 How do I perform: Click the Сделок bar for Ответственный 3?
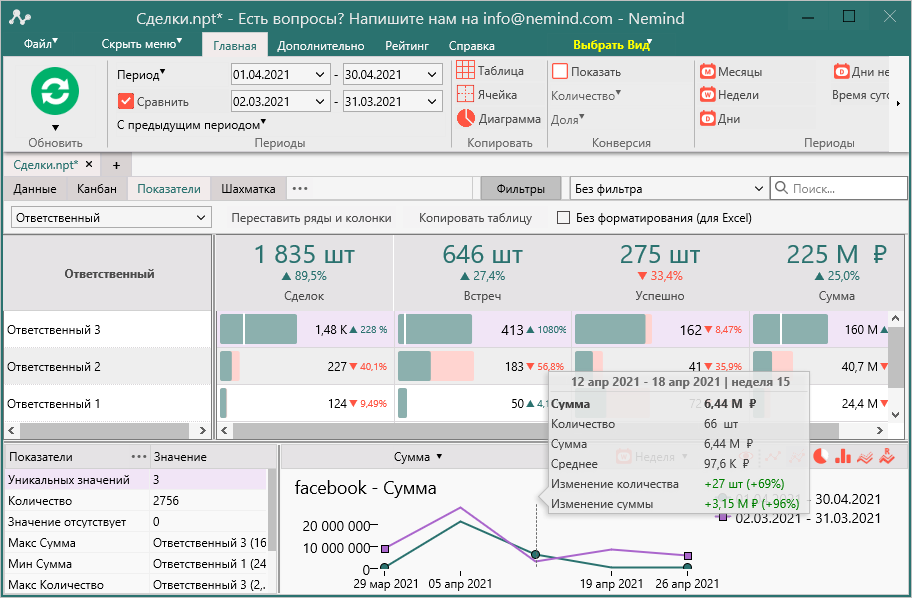(258, 329)
